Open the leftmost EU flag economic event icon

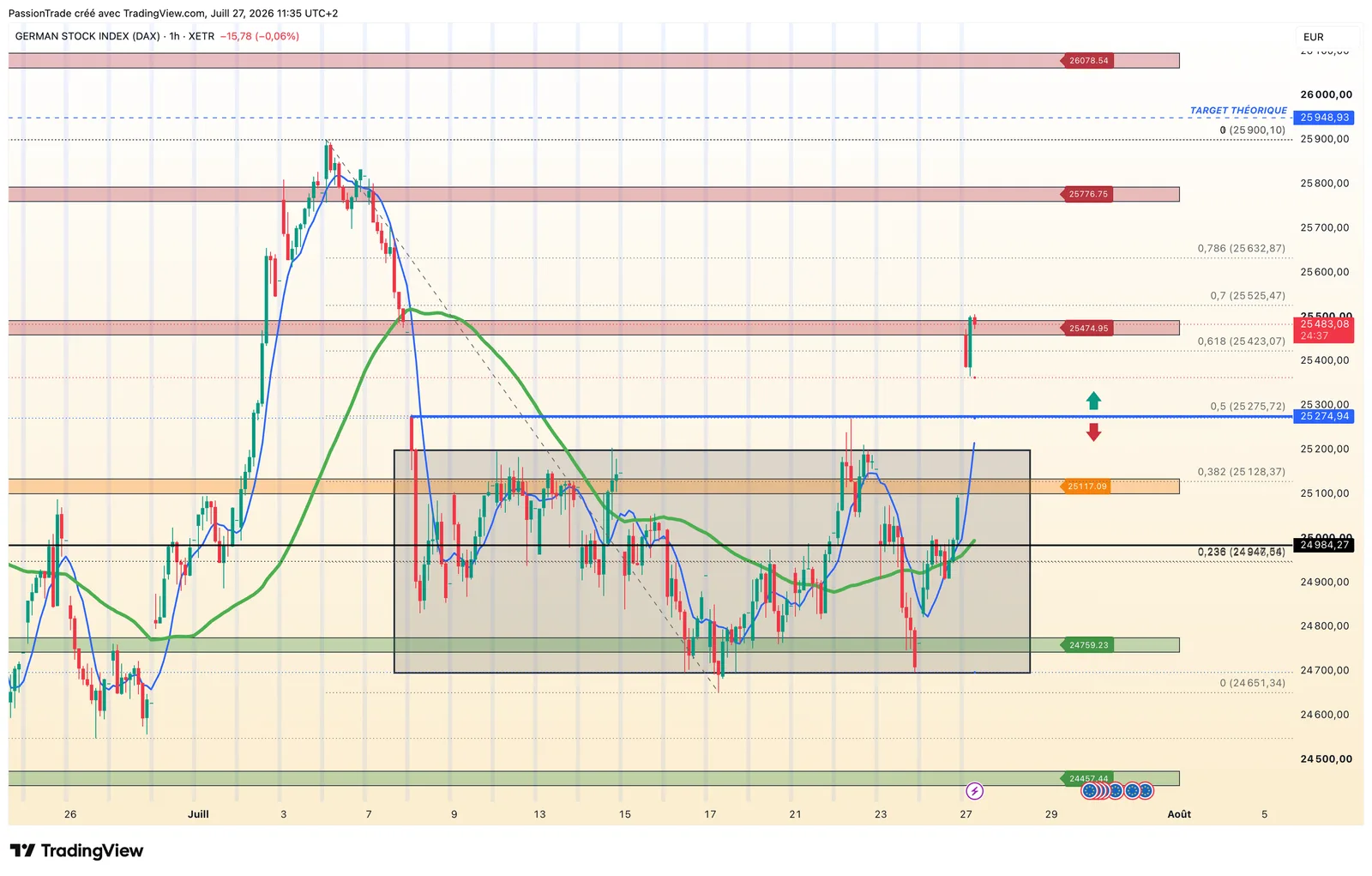[1089, 791]
